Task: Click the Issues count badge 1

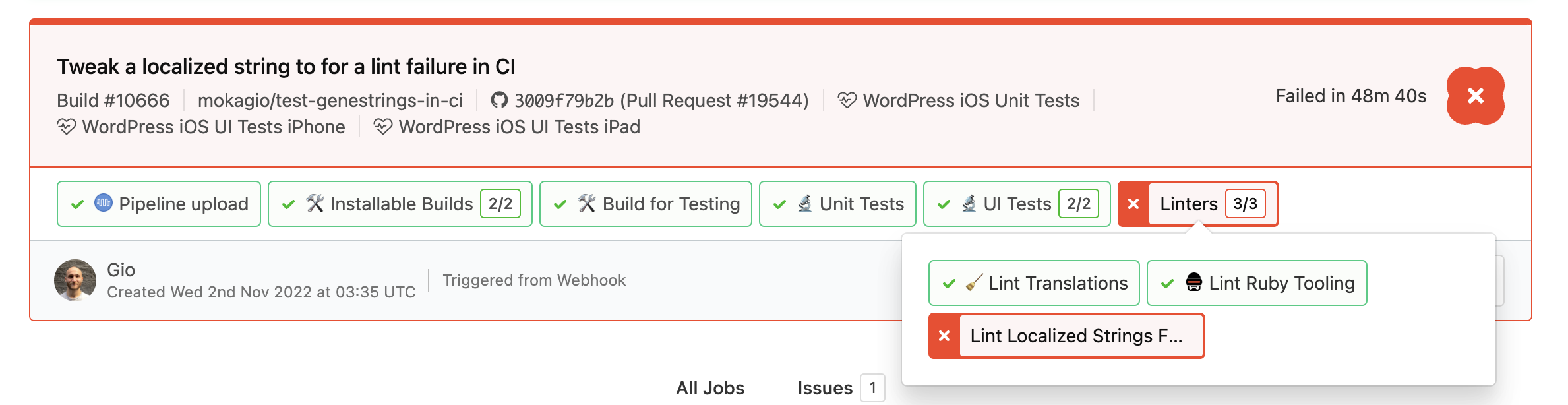Action: pyautogui.click(x=872, y=388)
